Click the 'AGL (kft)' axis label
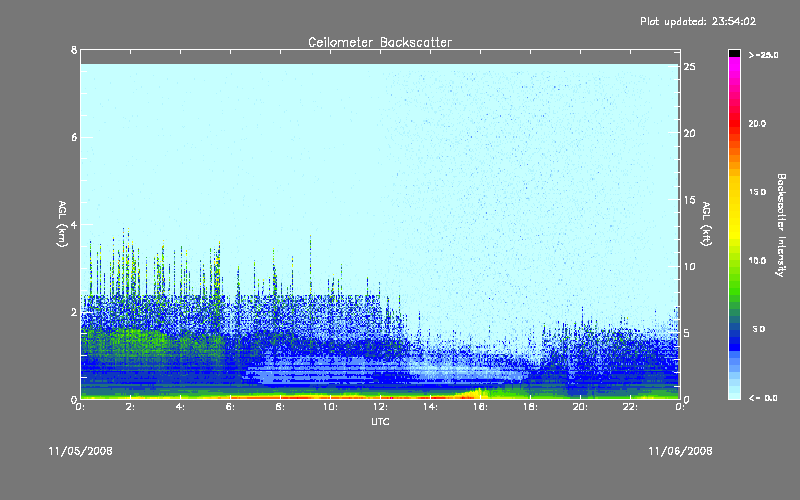 pos(706,224)
